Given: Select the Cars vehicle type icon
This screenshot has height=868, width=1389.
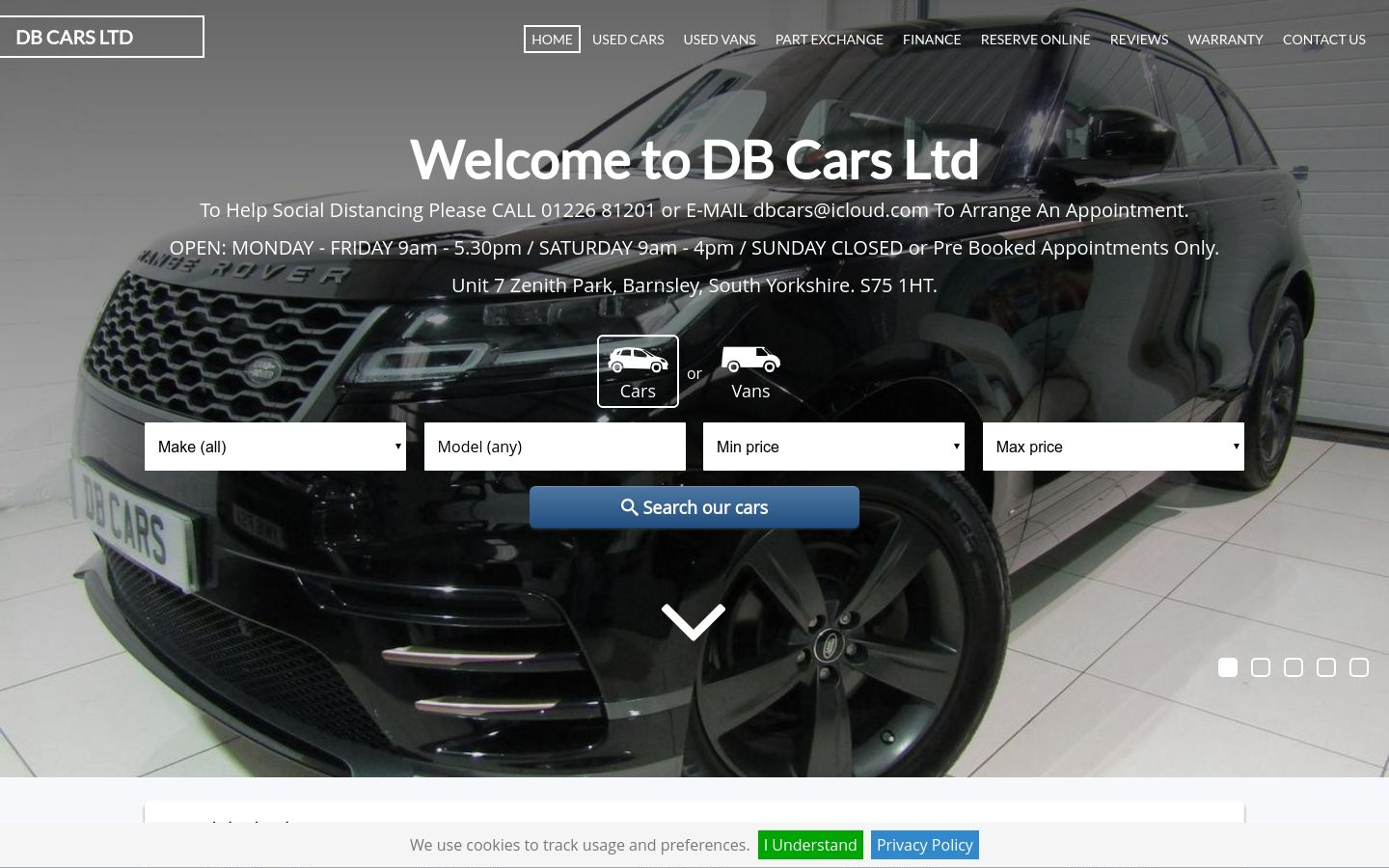Looking at the screenshot, I should pyautogui.click(x=638, y=371).
